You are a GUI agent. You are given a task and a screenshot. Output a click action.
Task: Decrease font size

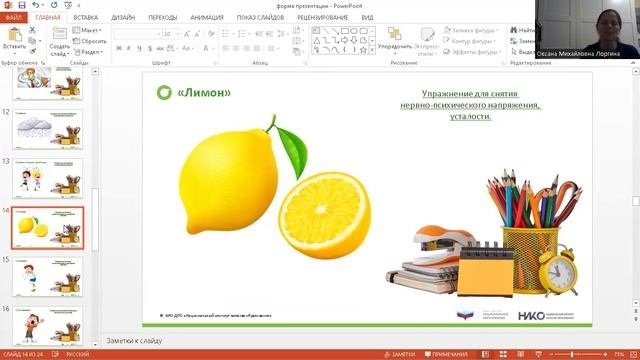197,34
